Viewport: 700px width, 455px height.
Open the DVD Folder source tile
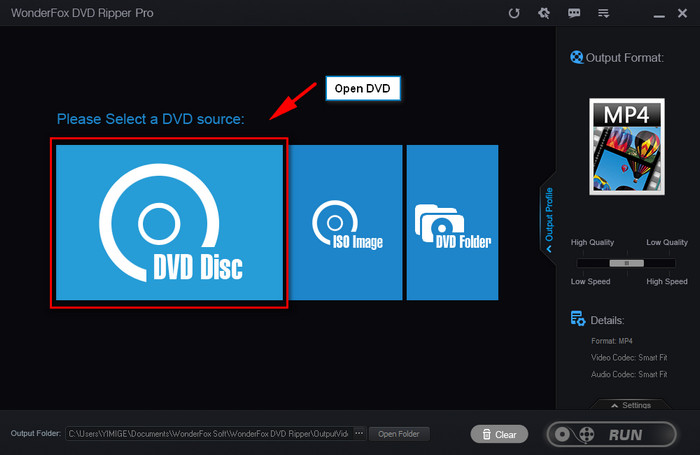point(452,222)
